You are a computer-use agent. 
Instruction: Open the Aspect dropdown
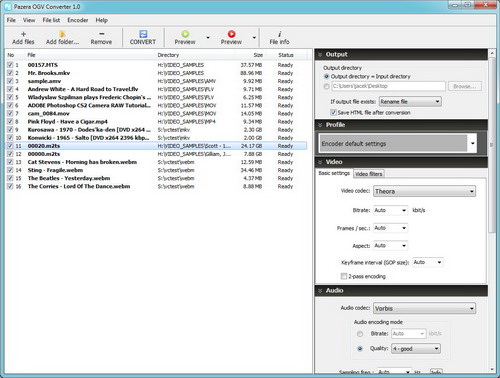(390, 246)
